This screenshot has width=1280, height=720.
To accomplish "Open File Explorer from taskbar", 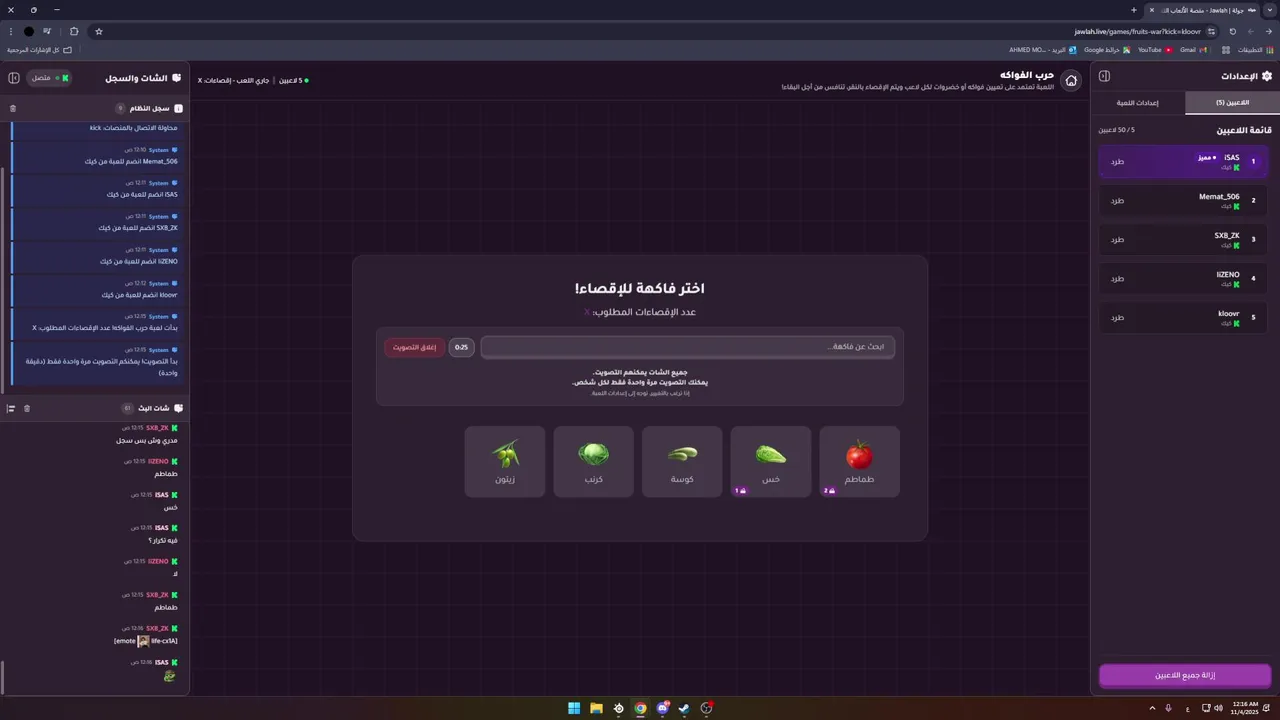I will 596,708.
